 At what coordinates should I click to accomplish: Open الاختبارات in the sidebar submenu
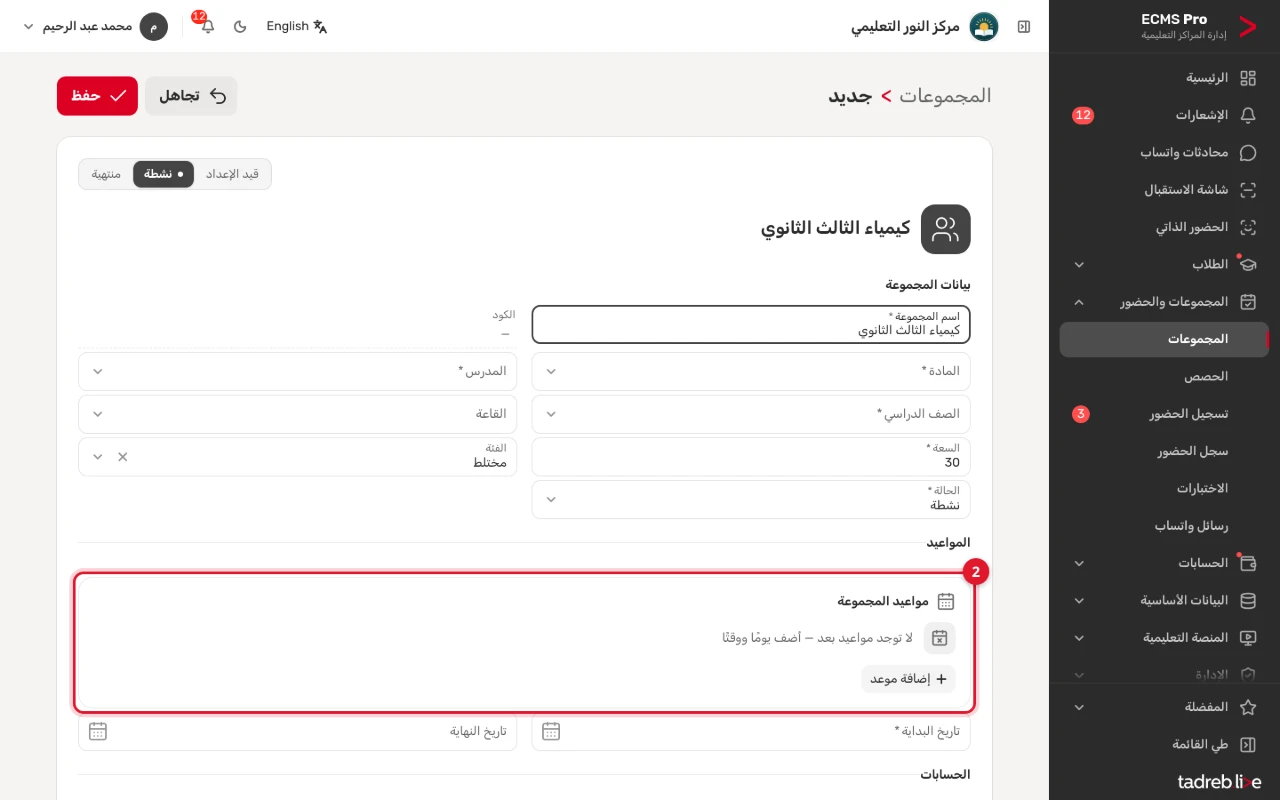point(1164,489)
